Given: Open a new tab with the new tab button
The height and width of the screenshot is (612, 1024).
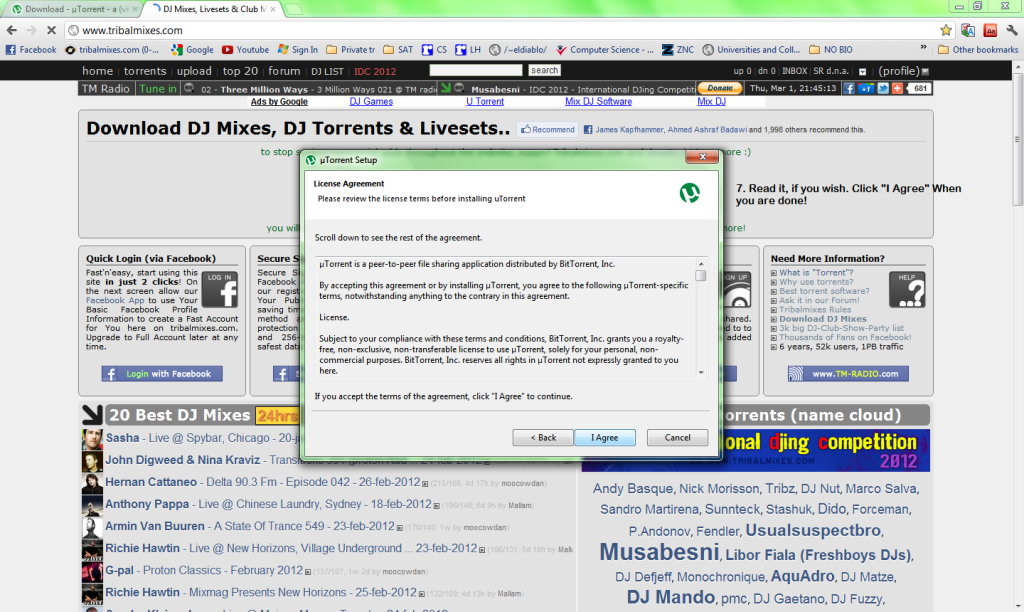Looking at the screenshot, I should click(x=293, y=9).
